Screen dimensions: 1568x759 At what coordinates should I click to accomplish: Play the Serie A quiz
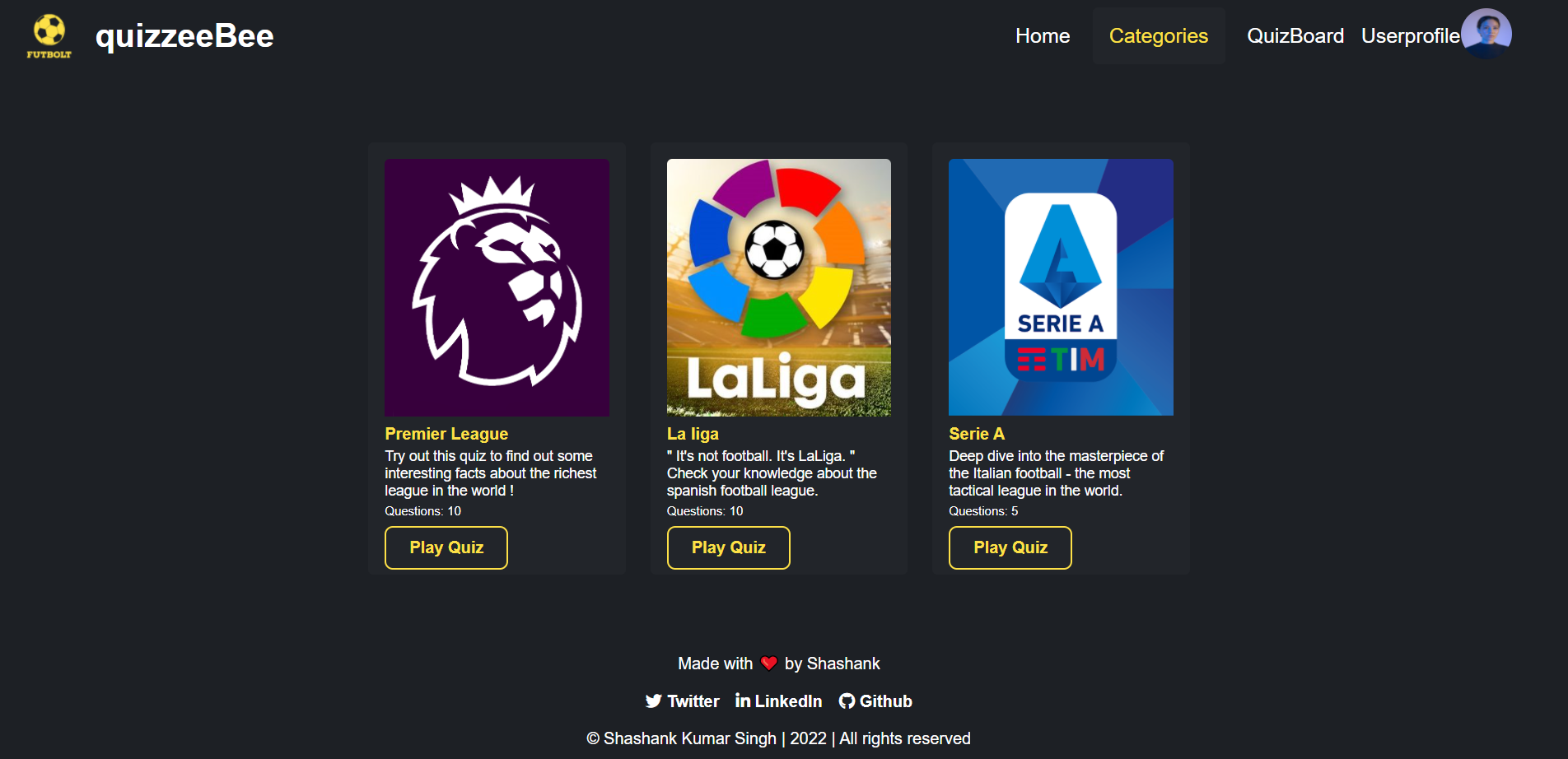1010,547
